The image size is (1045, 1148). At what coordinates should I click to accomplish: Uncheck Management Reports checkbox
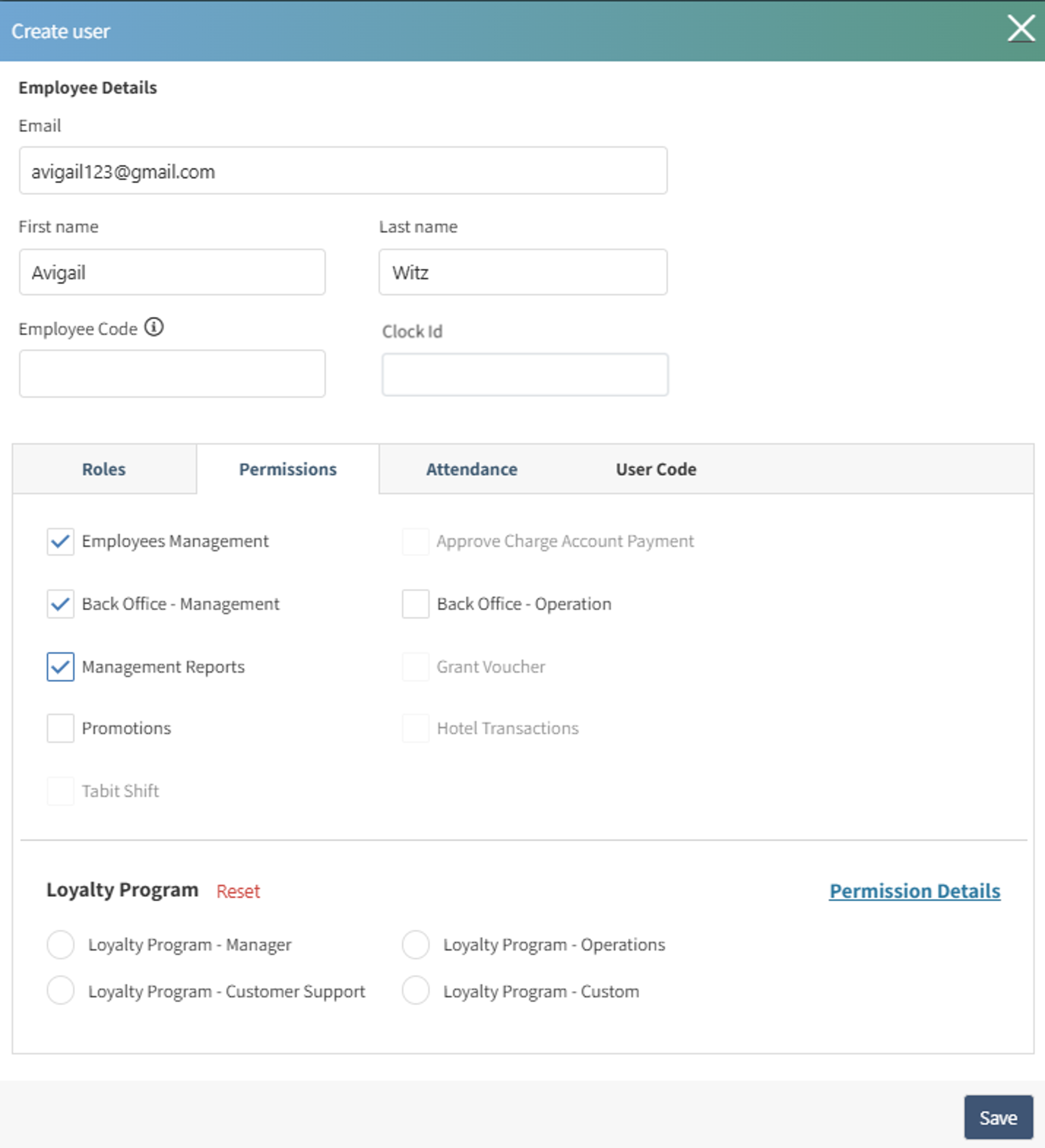pos(60,666)
